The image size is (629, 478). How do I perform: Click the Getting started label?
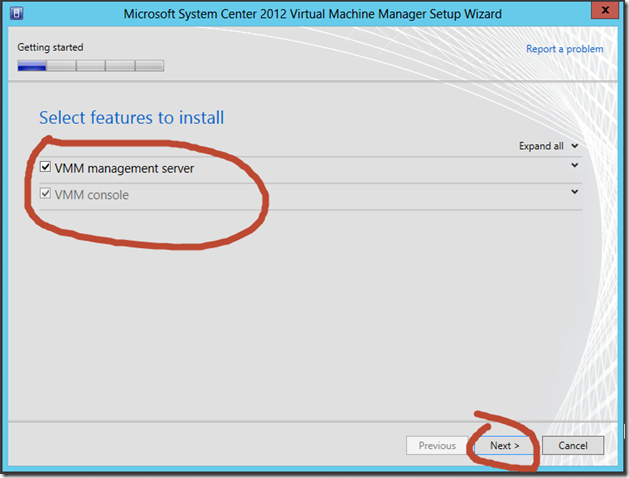tap(50, 47)
